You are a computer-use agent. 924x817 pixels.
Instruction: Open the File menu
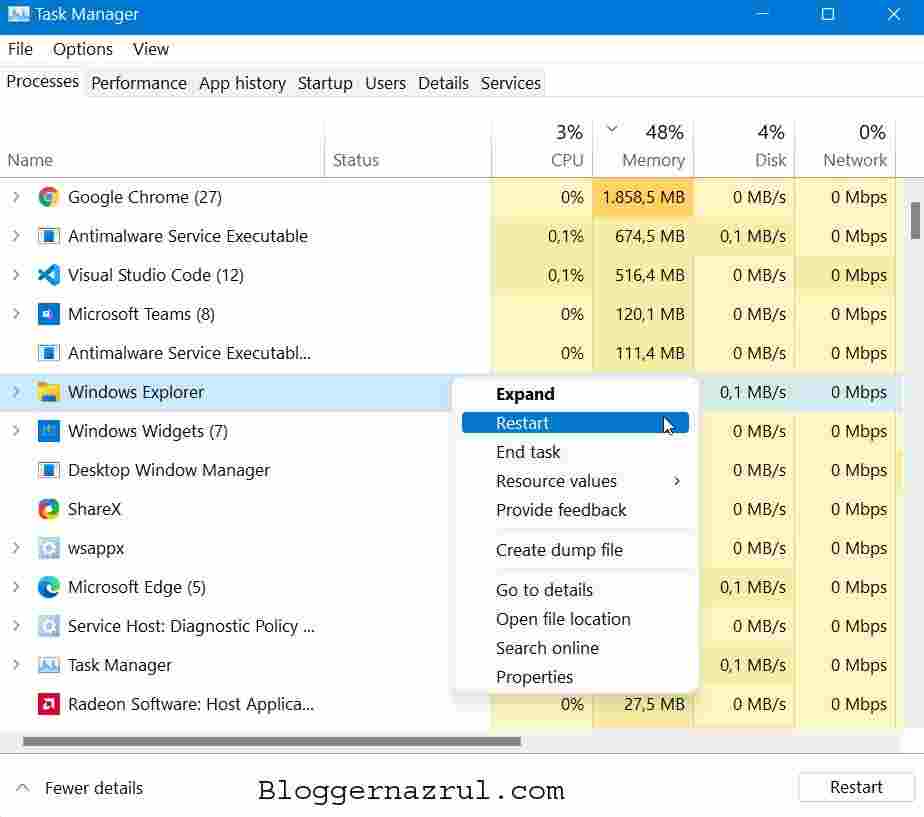click(x=20, y=49)
